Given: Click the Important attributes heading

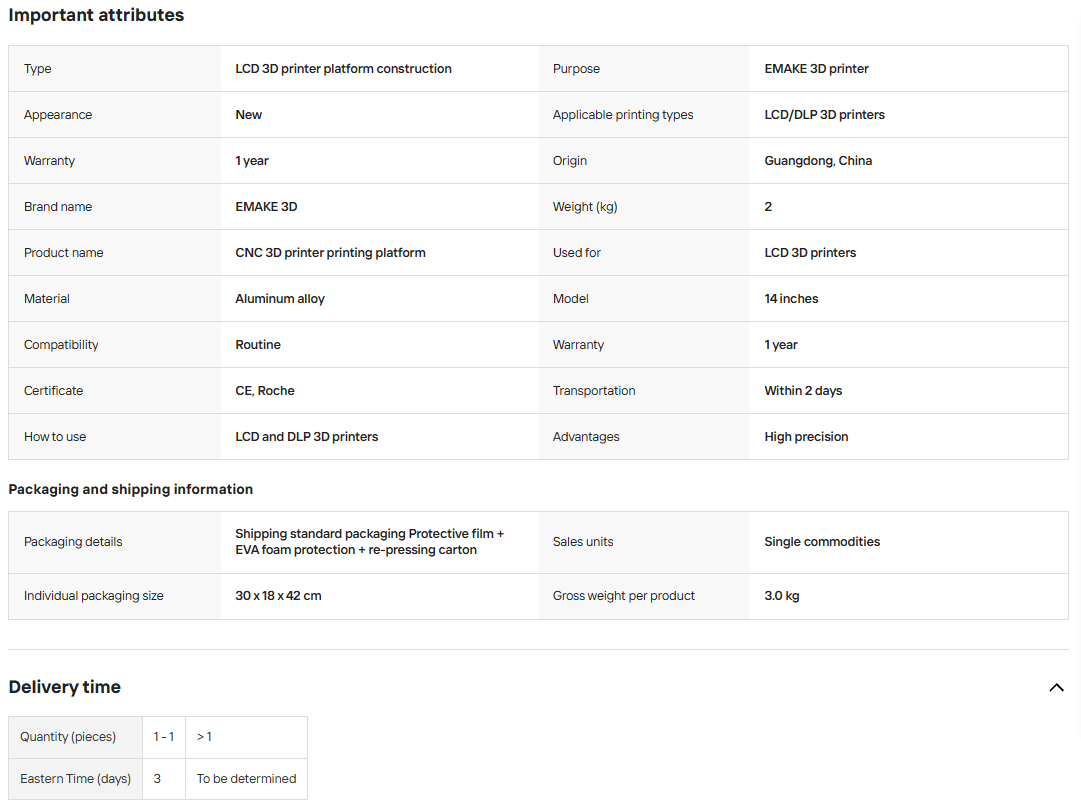Looking at the screenshot, I should coord(96,15).
